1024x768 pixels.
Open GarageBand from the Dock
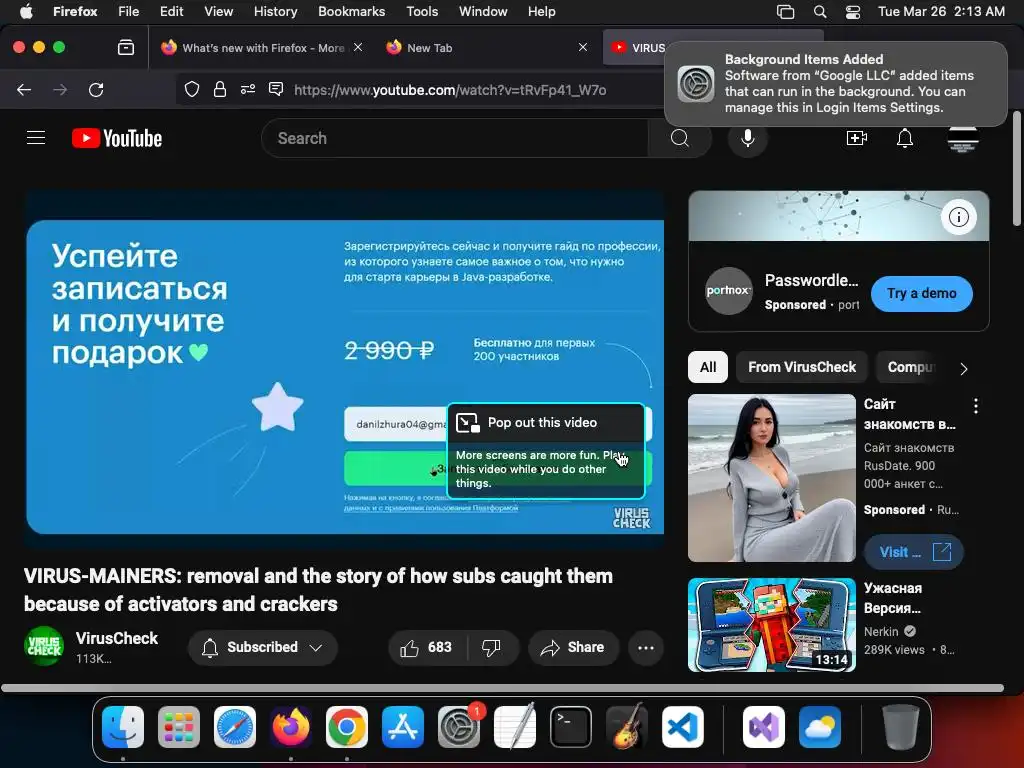click(626, 727)
